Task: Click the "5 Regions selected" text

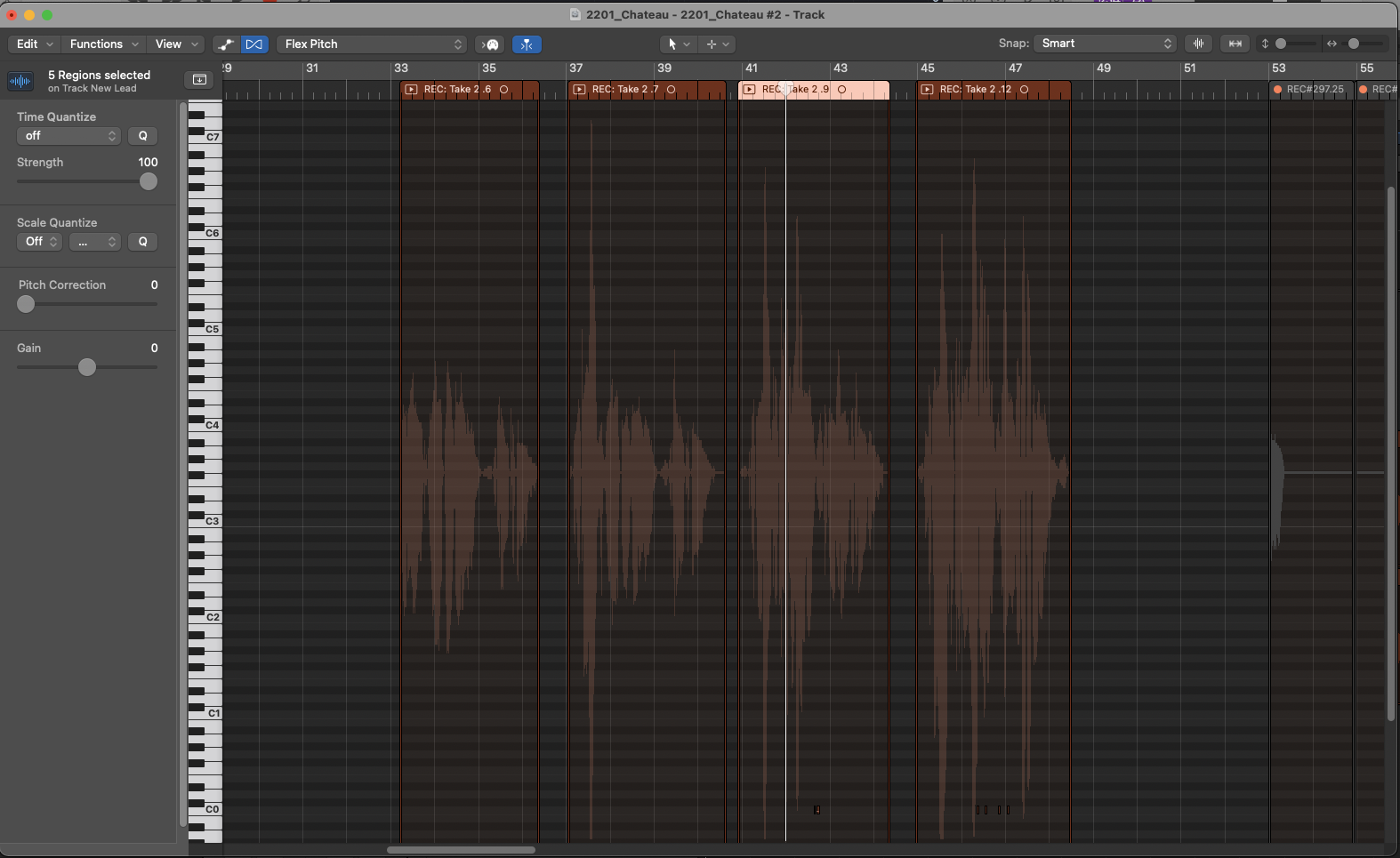Action: click(x=99, y=76)
